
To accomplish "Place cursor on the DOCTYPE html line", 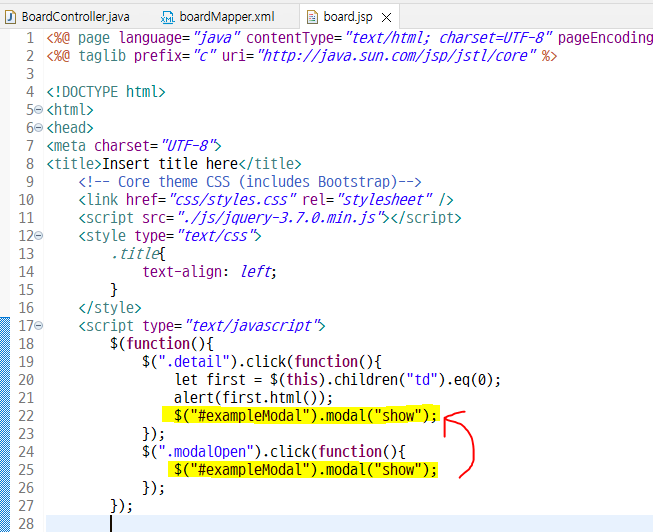I will (106, 92).
